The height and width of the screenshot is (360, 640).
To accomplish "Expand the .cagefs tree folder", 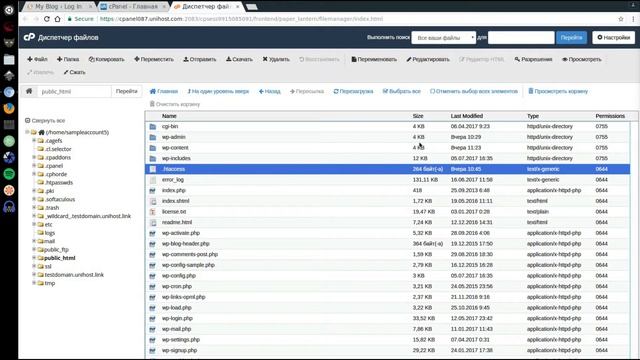I will (x=34, y=140).
